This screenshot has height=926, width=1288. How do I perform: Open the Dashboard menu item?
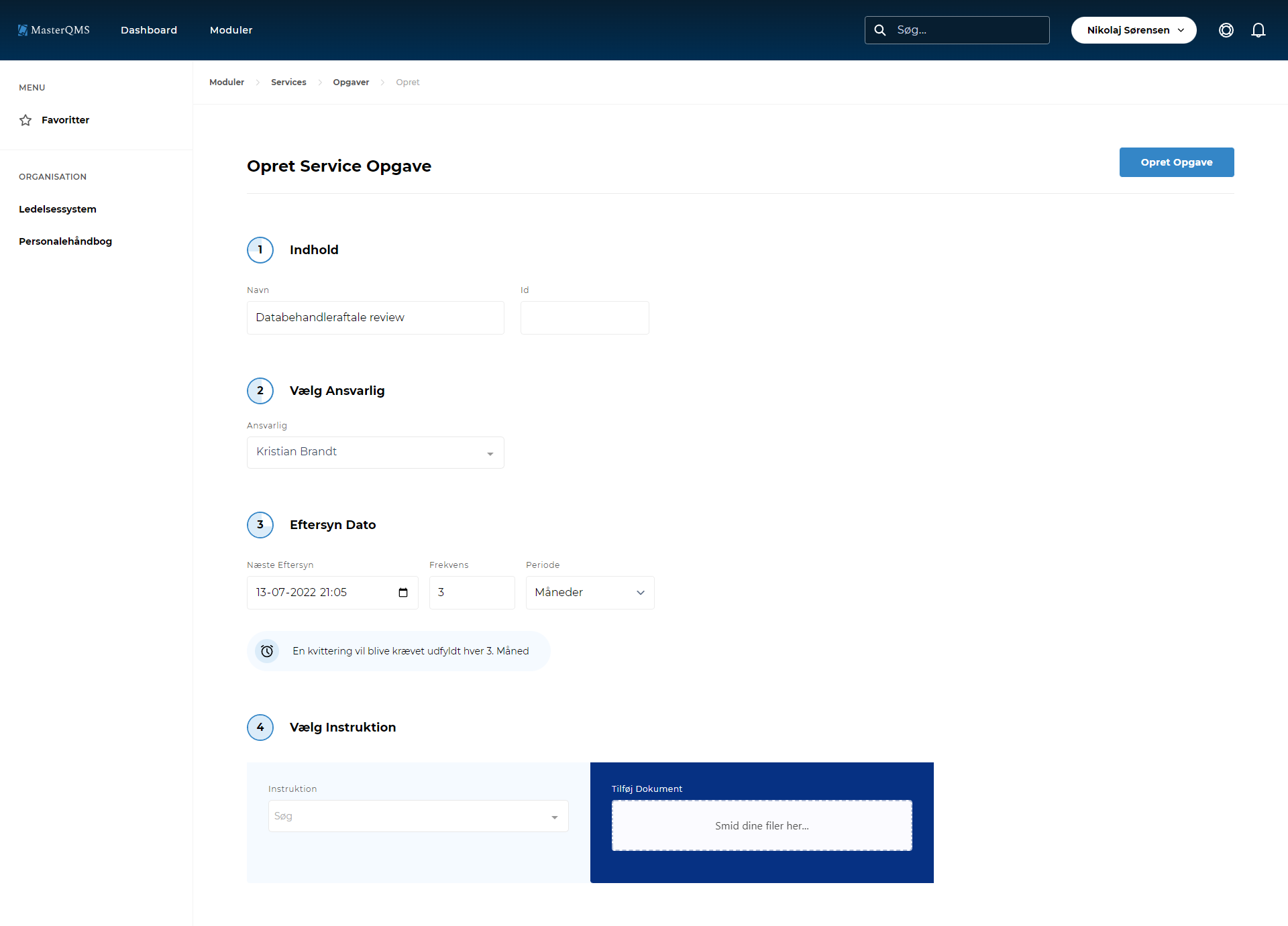click(149, 30)
